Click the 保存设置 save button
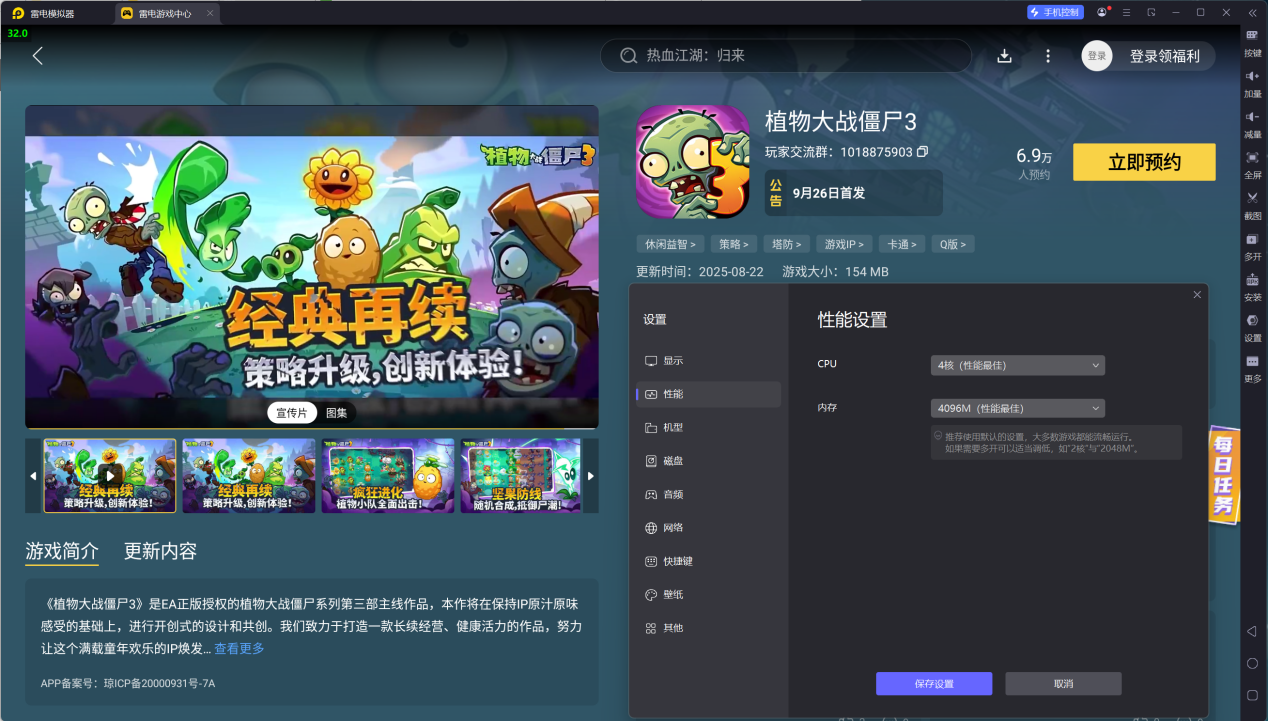Viewport: 1268px width, 721px height. [x=934, y=683]
